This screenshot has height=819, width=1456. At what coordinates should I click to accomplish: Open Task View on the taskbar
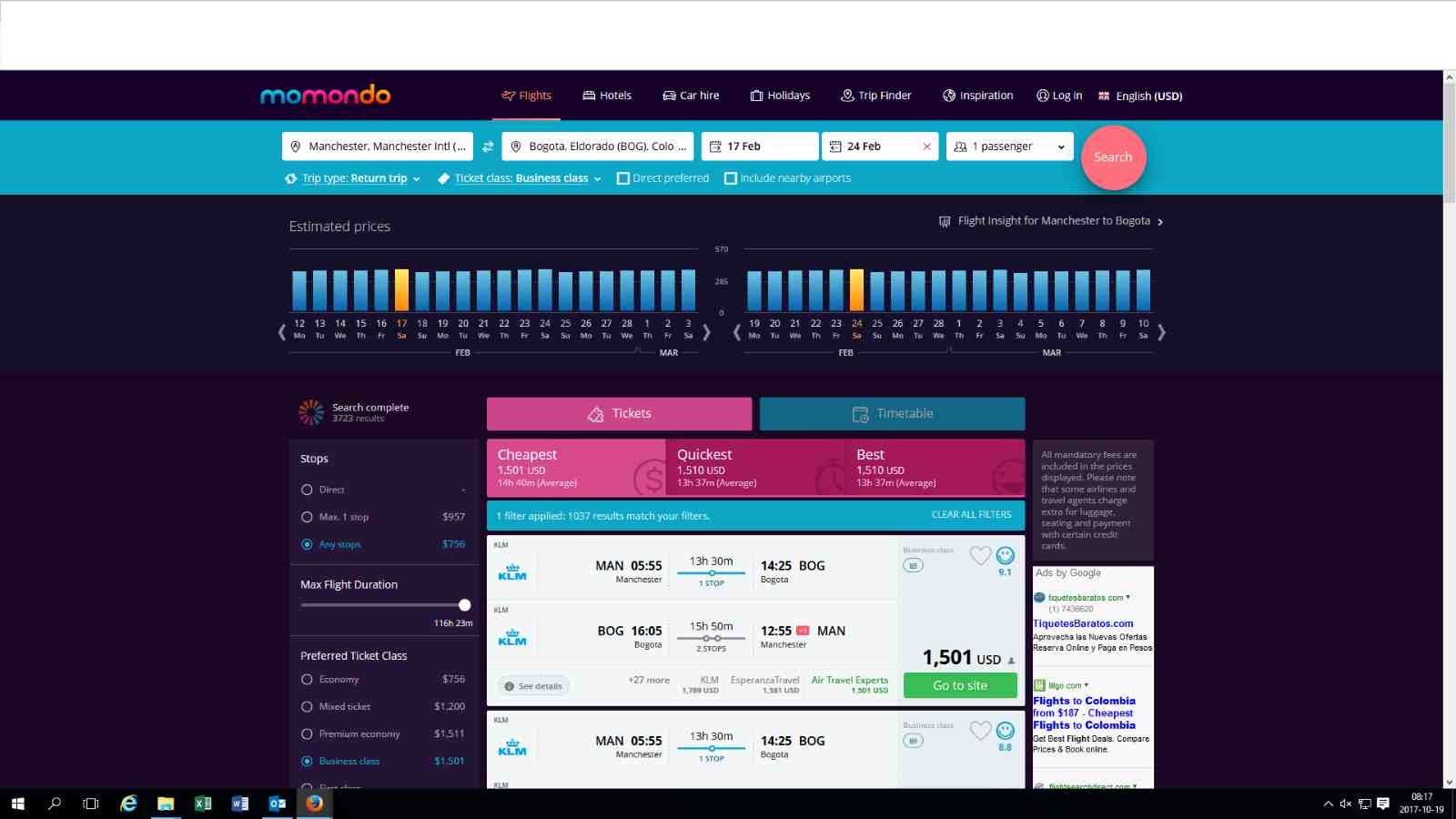pyautogui.click(x=91, y=804)
